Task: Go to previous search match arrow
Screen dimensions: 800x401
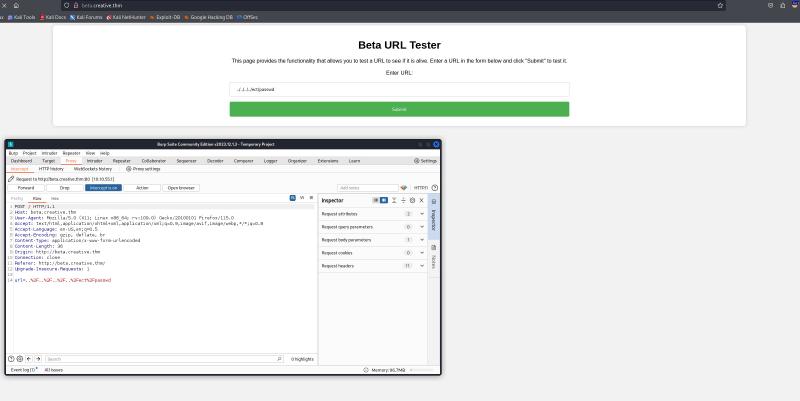Action: point(28,358)
